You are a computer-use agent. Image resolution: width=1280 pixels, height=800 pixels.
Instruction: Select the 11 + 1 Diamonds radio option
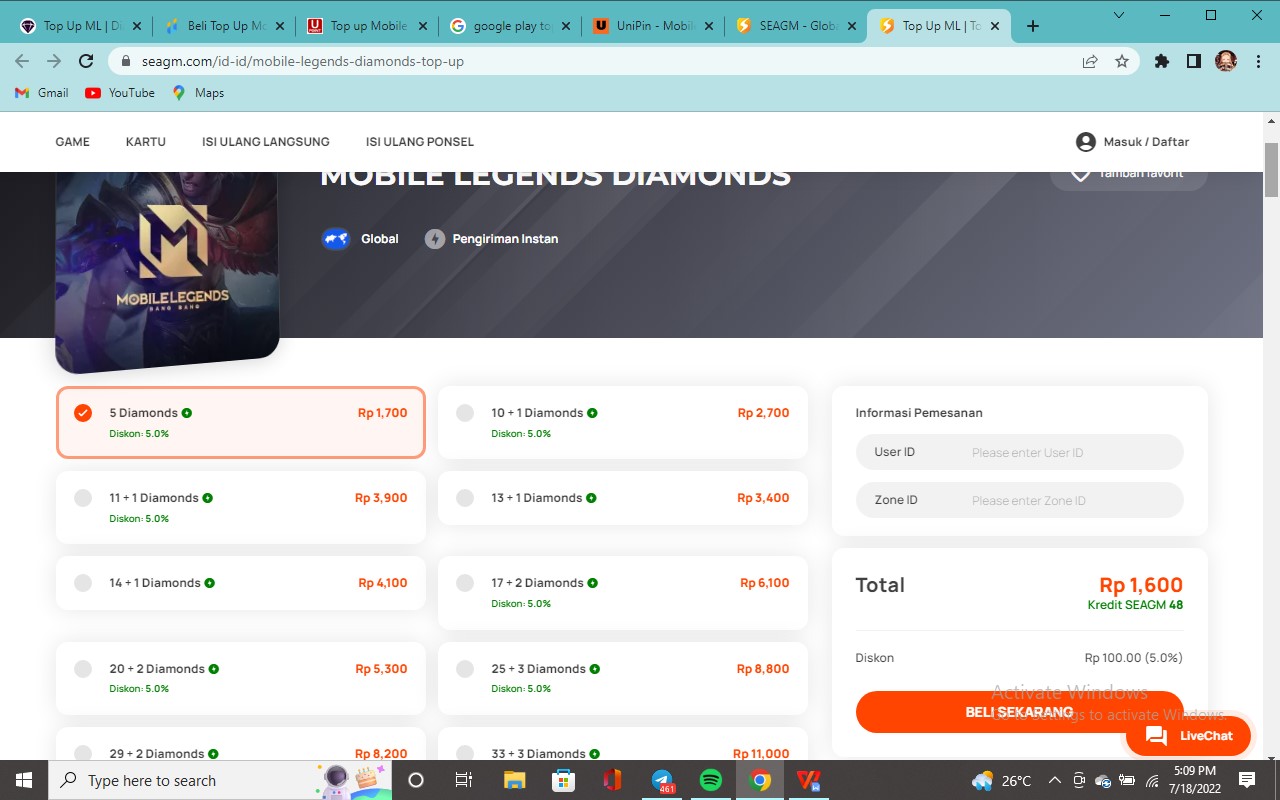pos(83,498)
